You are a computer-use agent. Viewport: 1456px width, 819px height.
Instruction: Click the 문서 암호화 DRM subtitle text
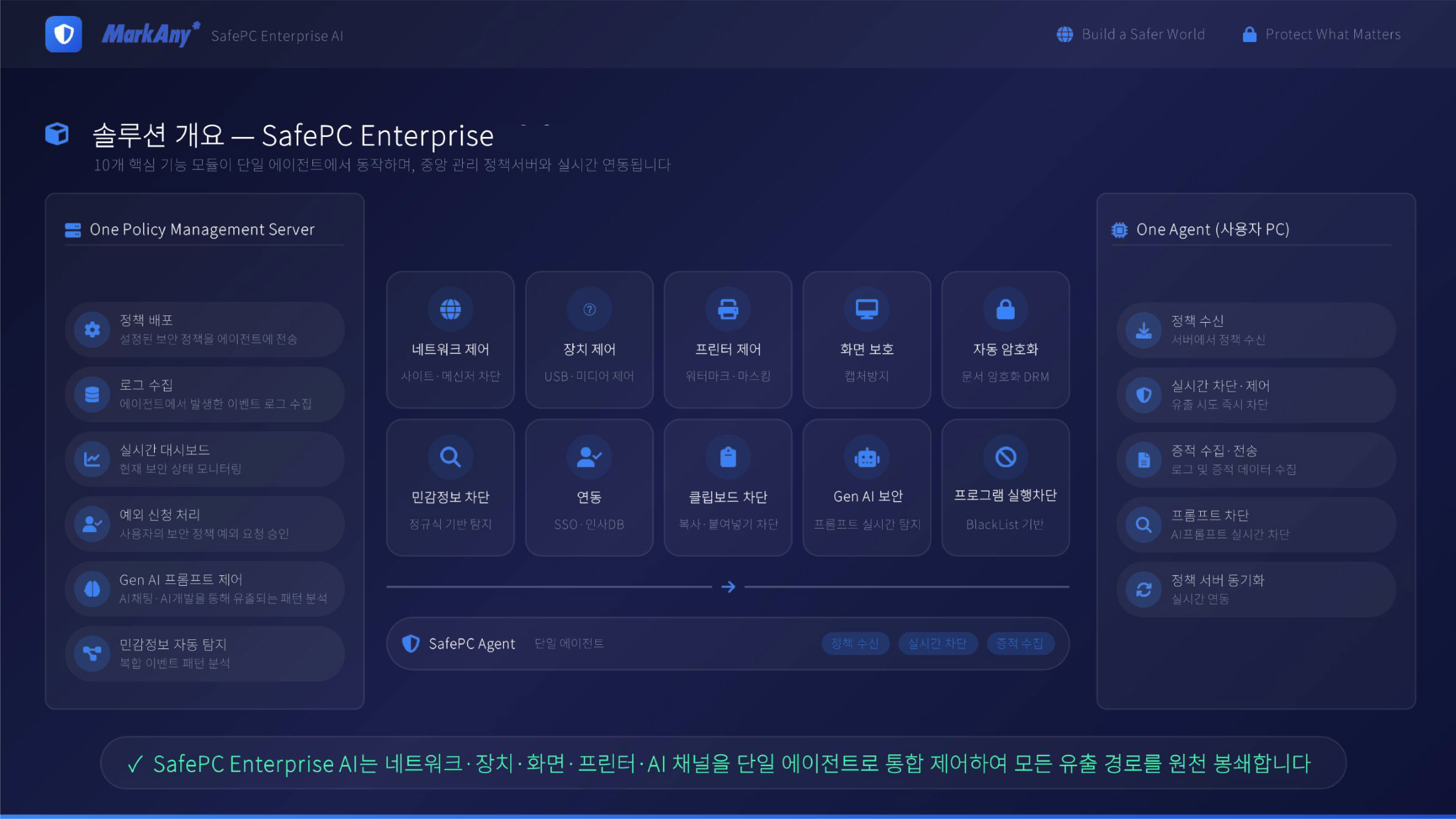pyautogui.click(x=1006, y=376)
